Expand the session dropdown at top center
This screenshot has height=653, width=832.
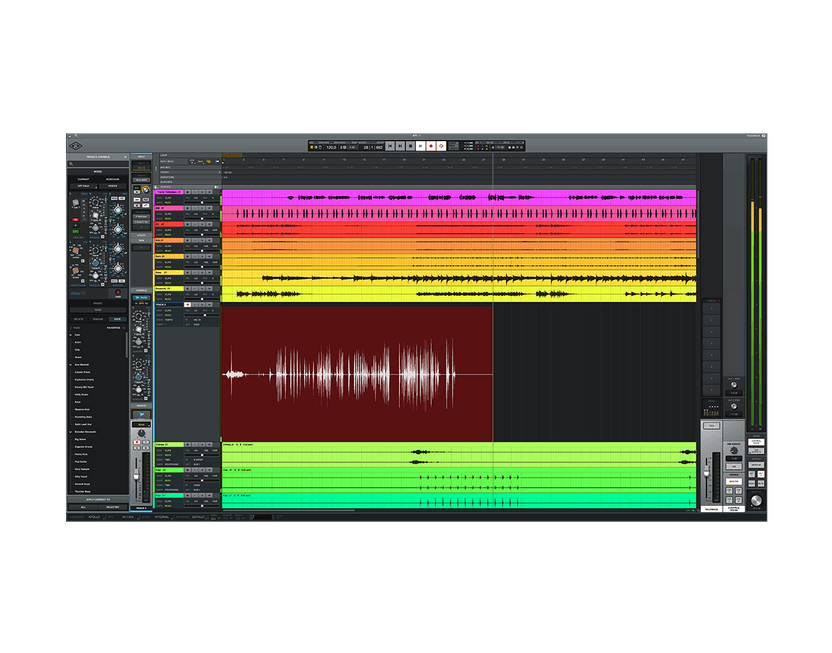(x=418, y=135)
